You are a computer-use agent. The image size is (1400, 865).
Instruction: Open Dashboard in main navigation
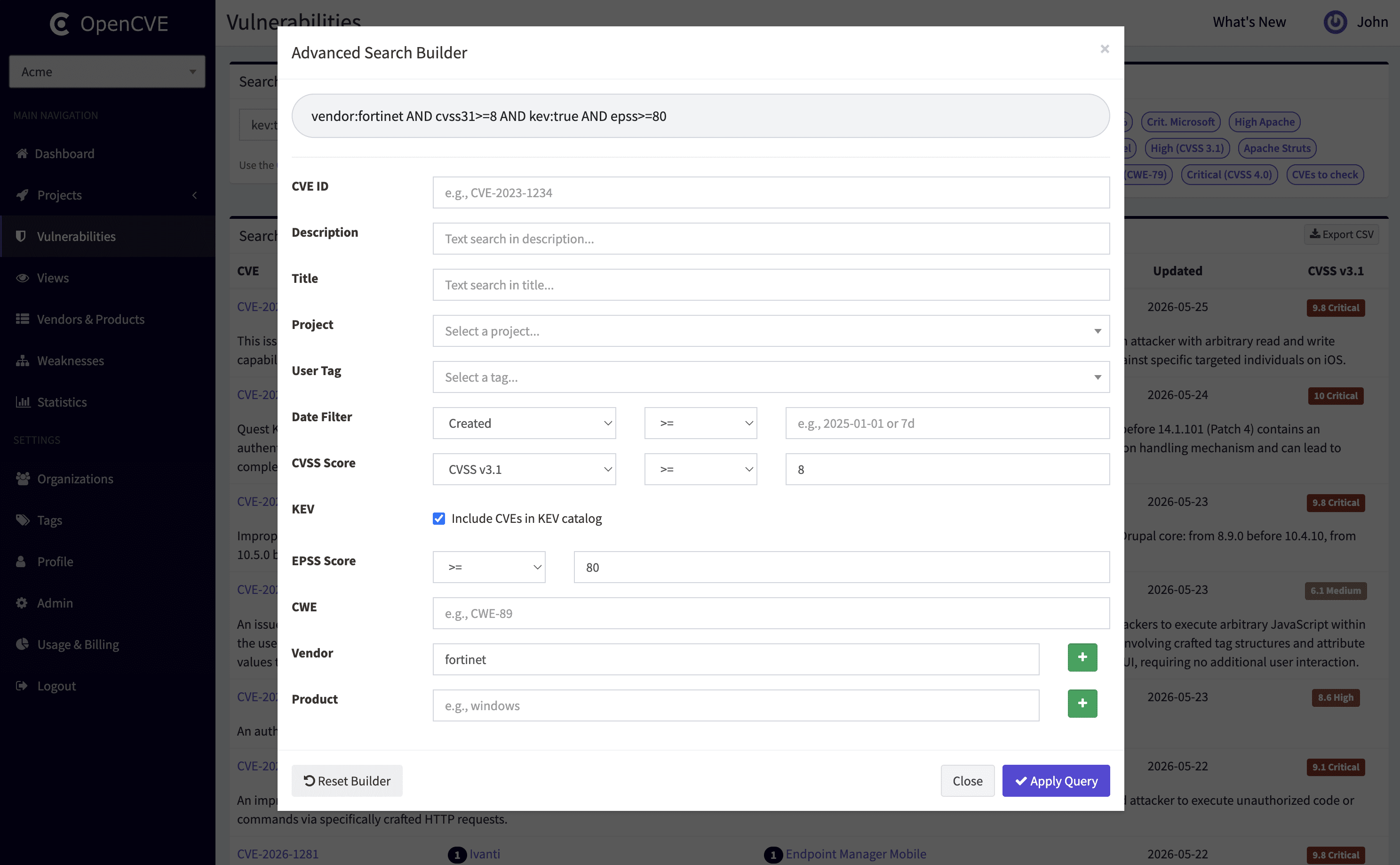(x=108, y=153)
